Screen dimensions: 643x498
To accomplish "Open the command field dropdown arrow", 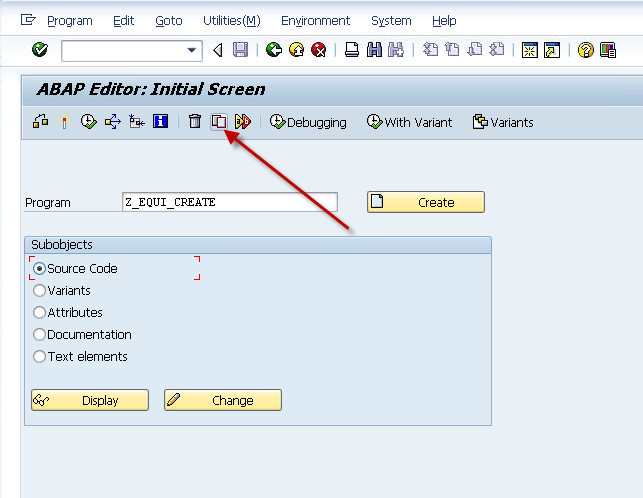I will tap(191, 50).
